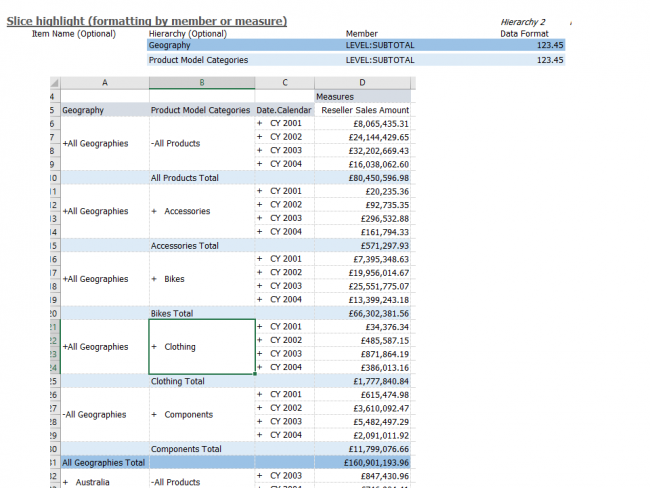Screen dimensions: 650x488
Task: Expand CY 2004 in the Bikes group
Action: 260,299
